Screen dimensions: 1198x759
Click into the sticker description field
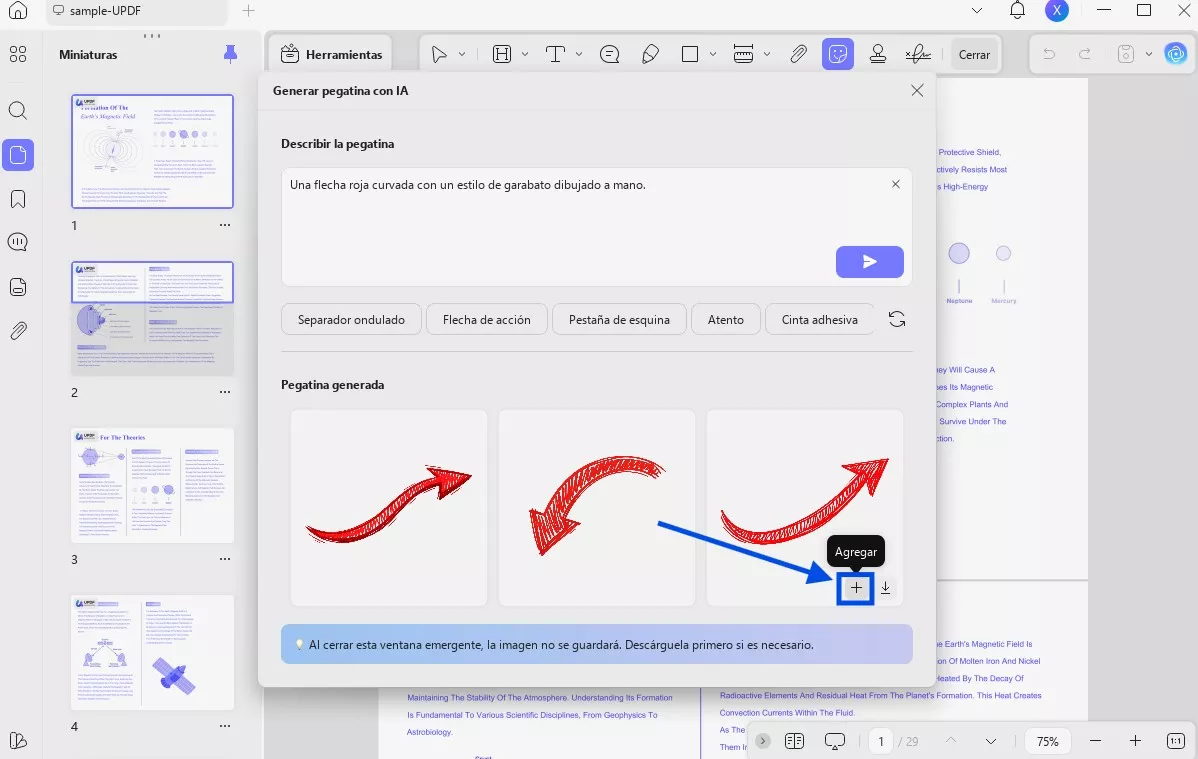coord(596,227)
